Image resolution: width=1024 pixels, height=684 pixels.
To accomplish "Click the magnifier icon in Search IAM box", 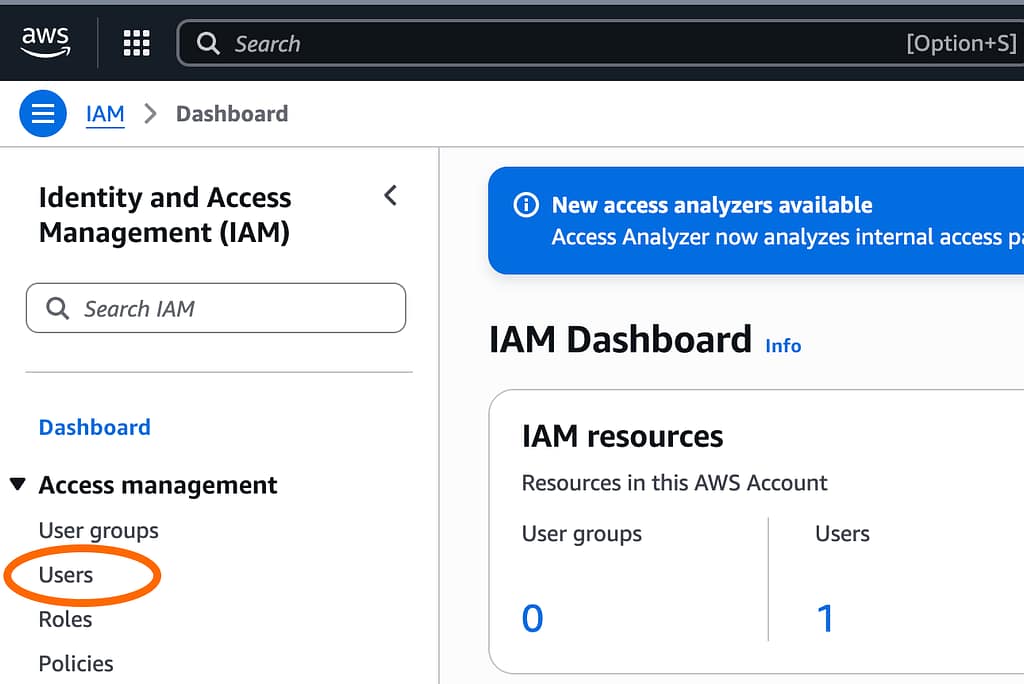I will [x=58, y=308].
